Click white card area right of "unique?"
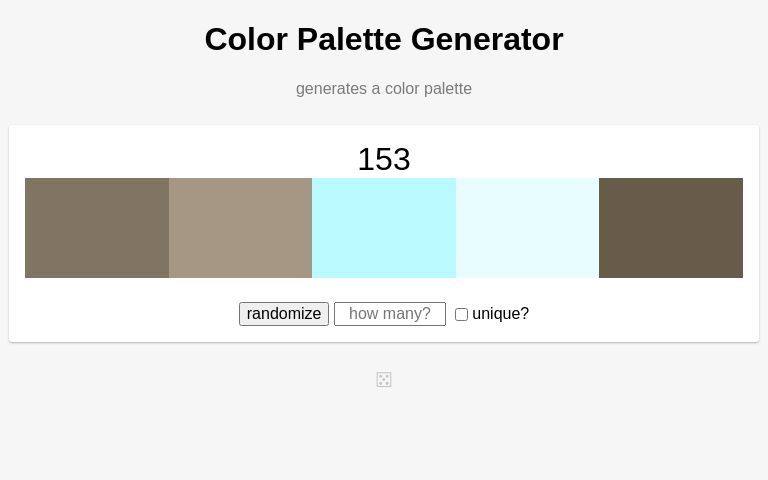 (x=640, y=314)
